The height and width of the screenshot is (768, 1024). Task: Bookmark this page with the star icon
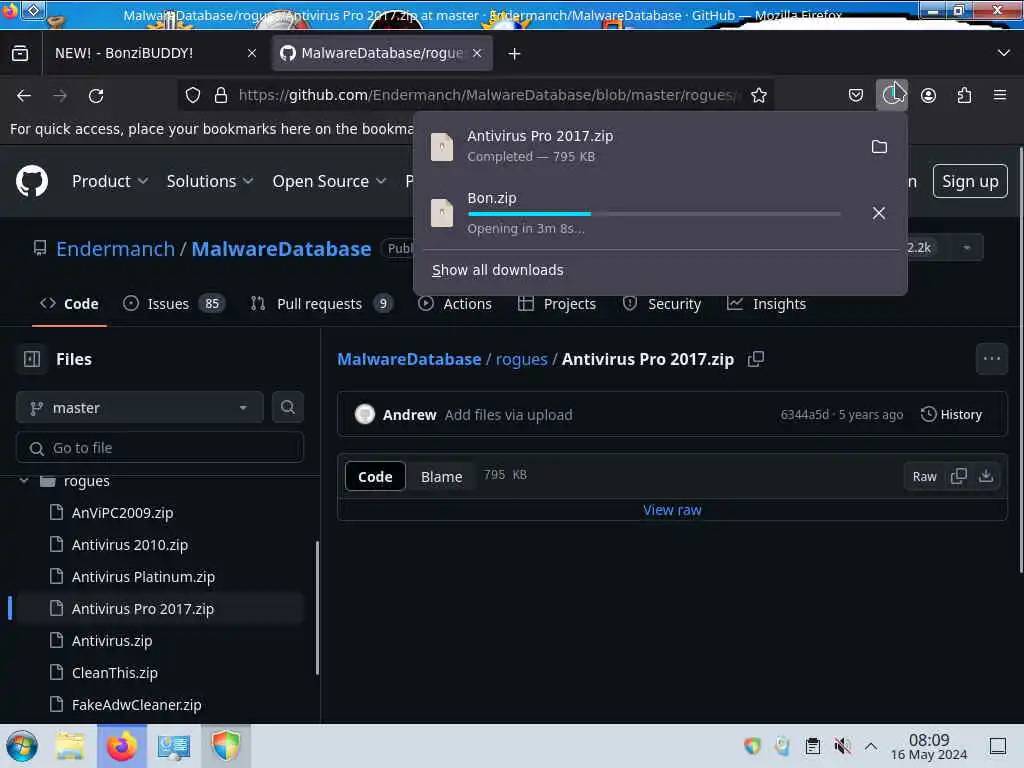(758, 95)
